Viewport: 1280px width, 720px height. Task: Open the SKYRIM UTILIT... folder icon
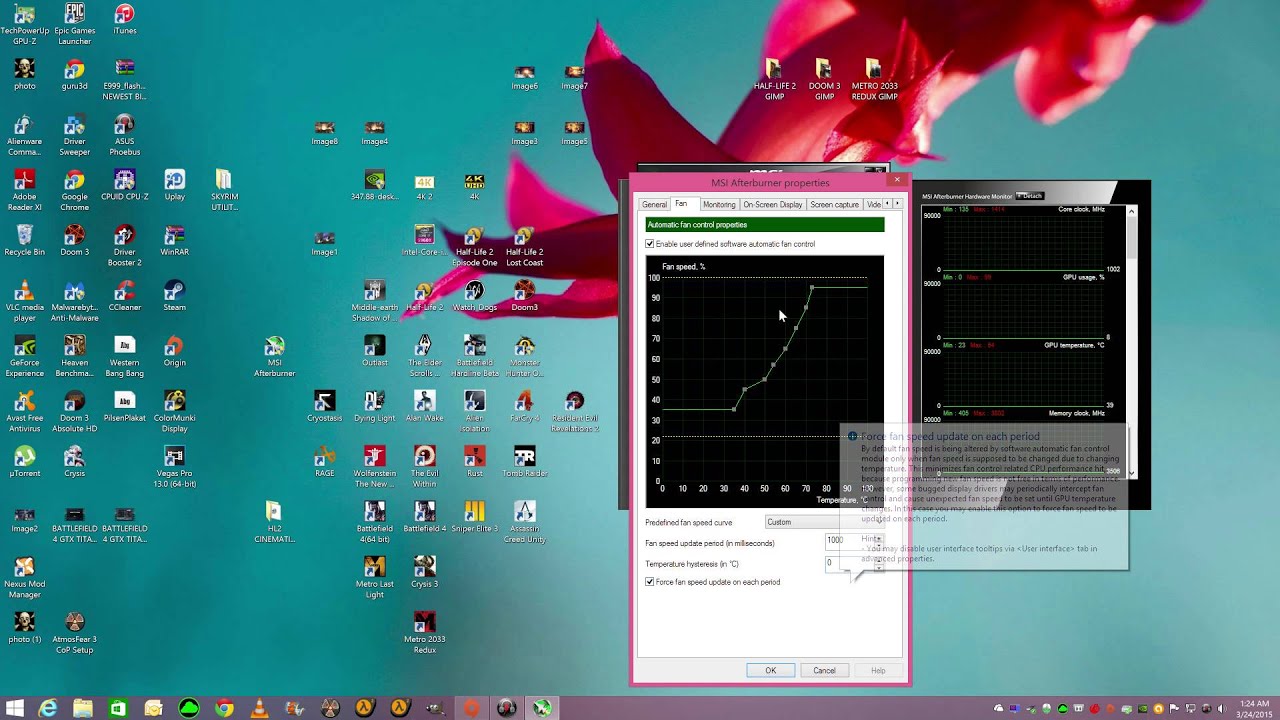tap(224, 190)
